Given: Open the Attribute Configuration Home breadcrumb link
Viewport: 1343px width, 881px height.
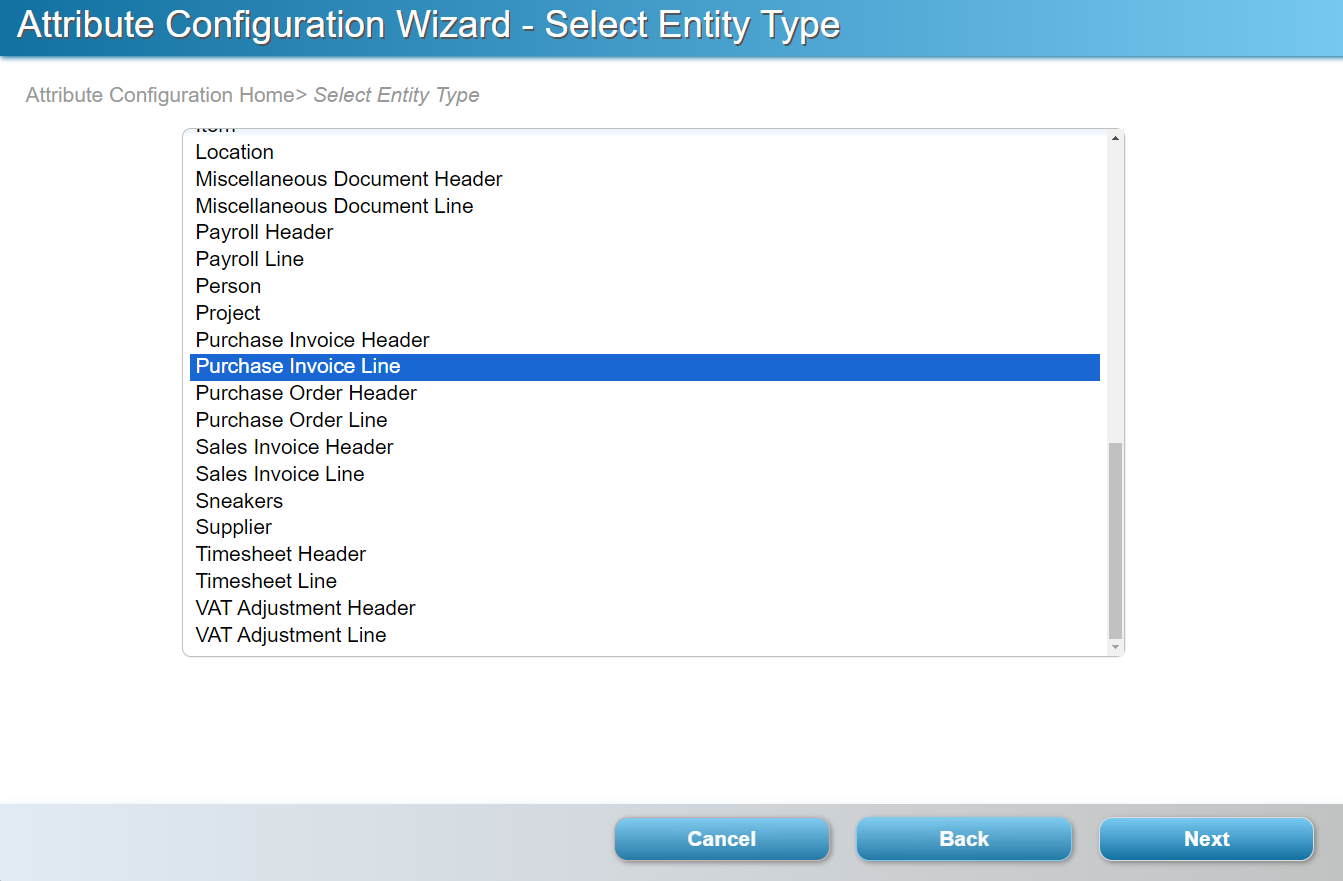Looking at the screenshot, I should coord(159,95).
